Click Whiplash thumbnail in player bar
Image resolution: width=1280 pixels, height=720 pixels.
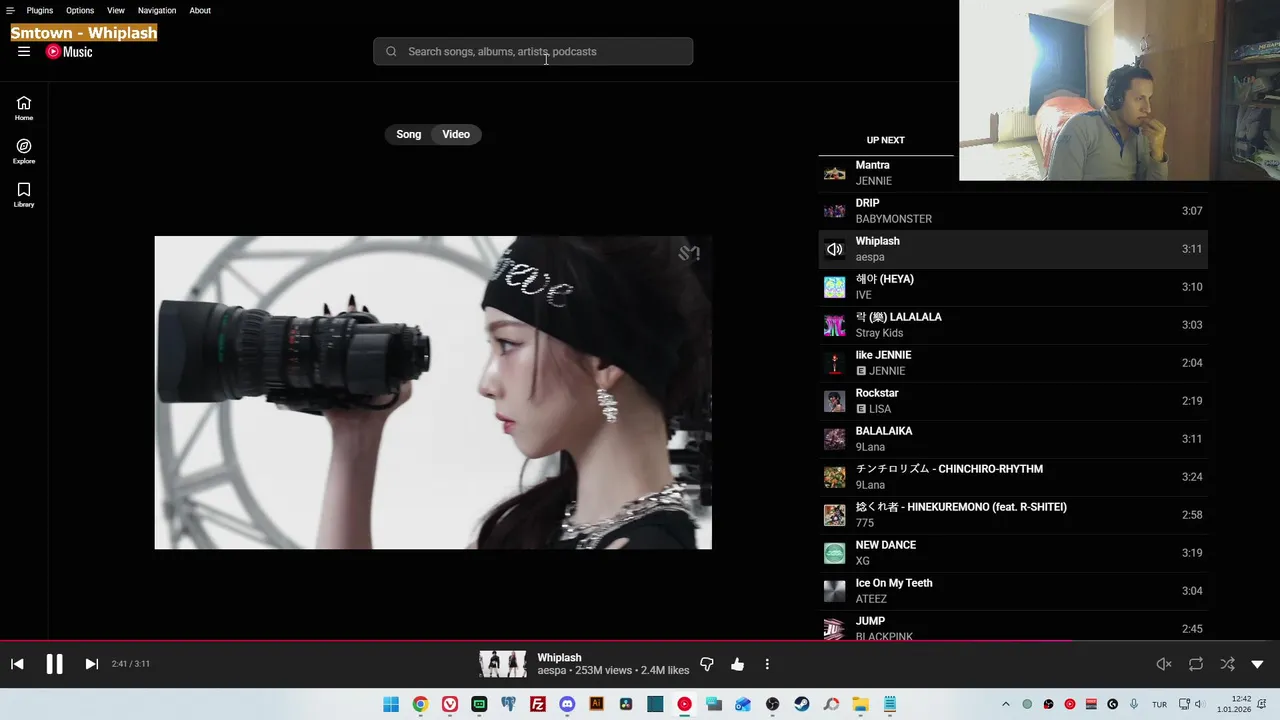[x=503, y=664]
